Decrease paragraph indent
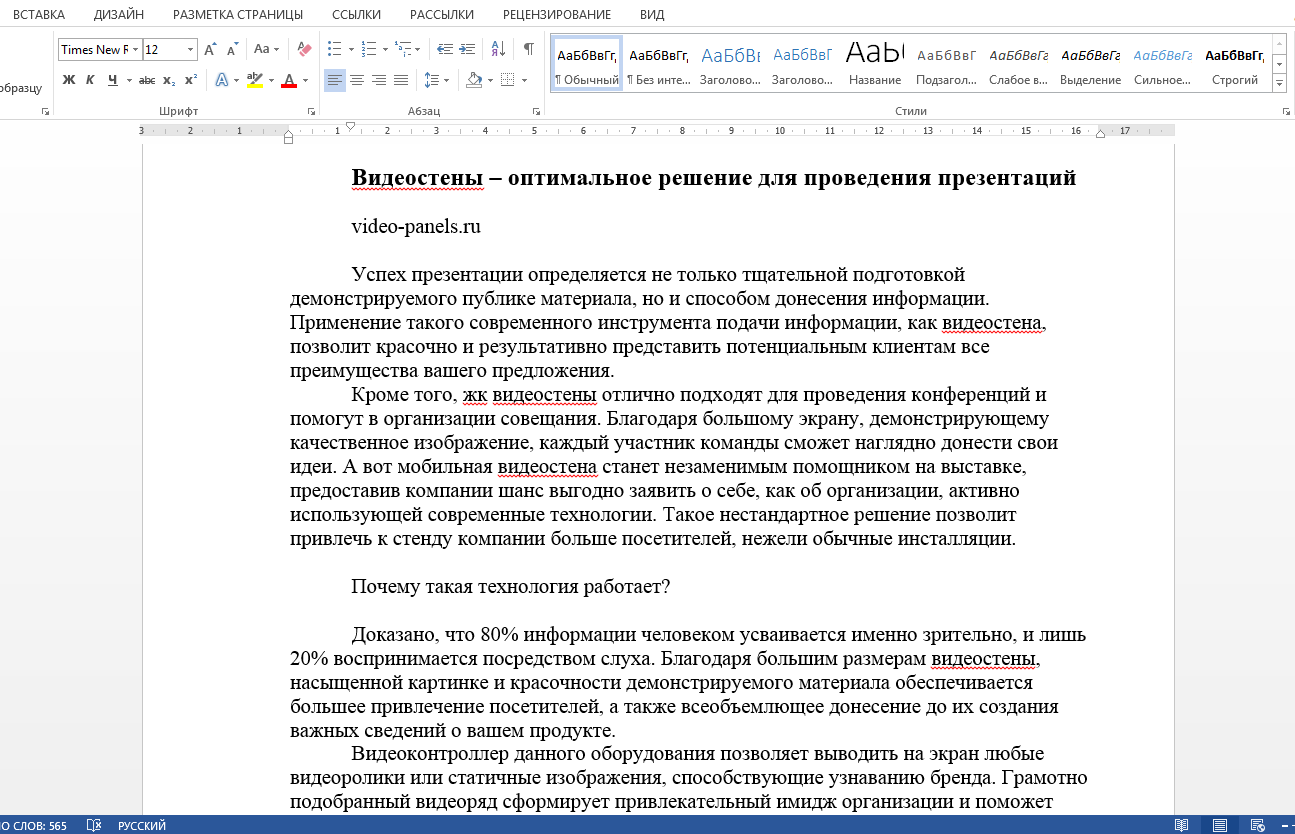 click(x=445, y=49)
